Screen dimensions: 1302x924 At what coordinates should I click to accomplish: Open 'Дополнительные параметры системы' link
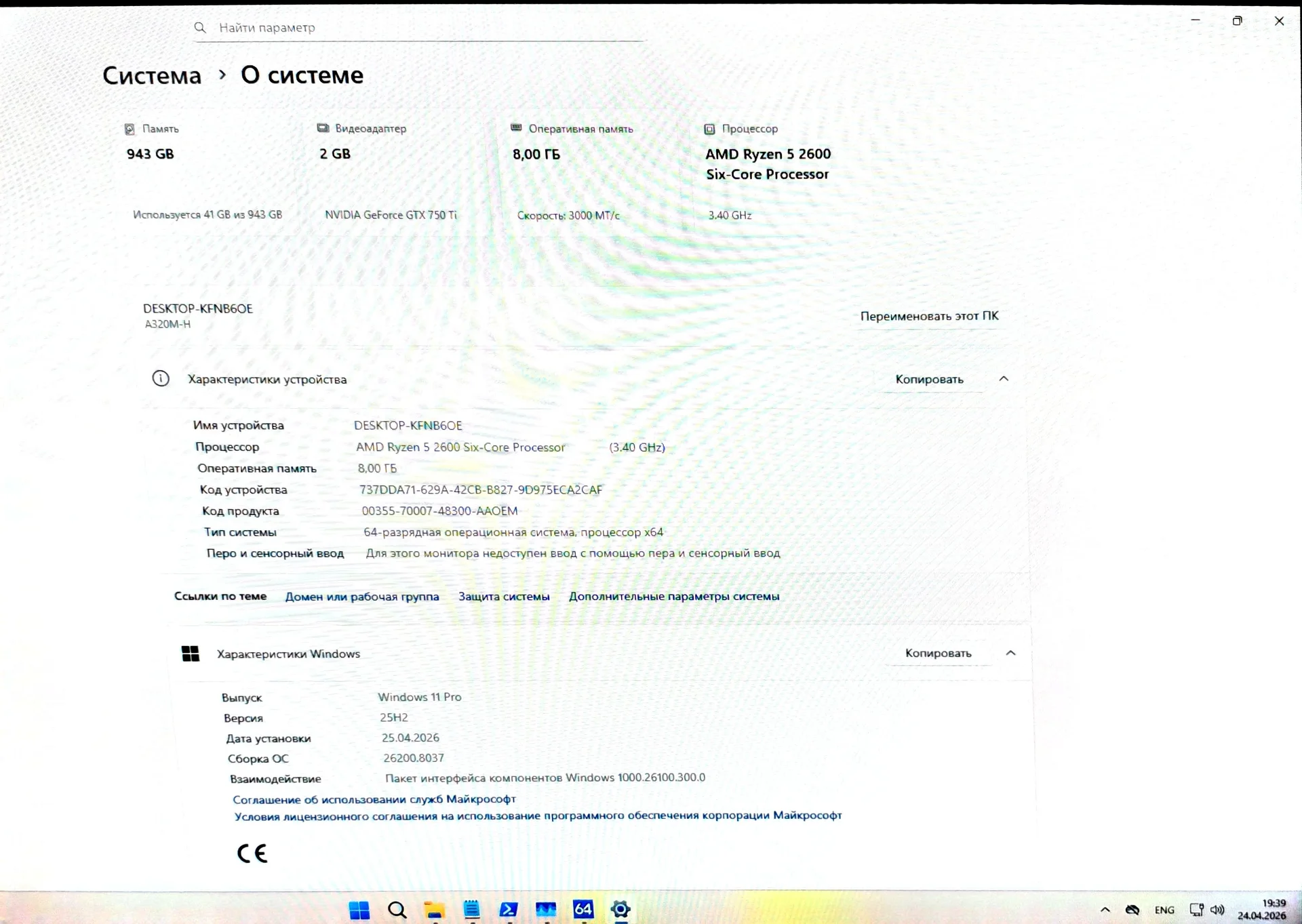pyautogui.click(x=674, y=597)
